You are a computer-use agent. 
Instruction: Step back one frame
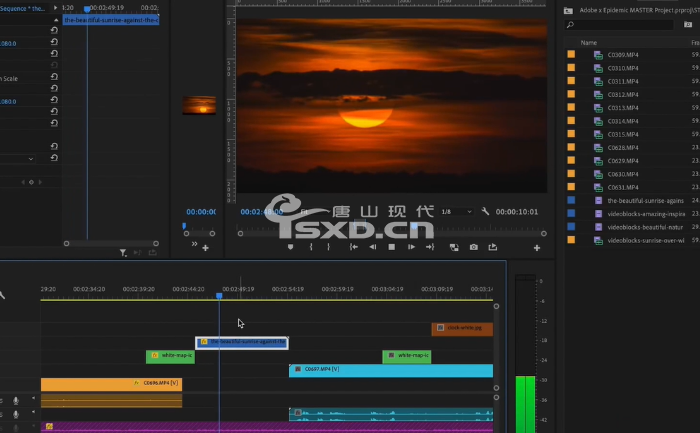(x=373, y=247)
